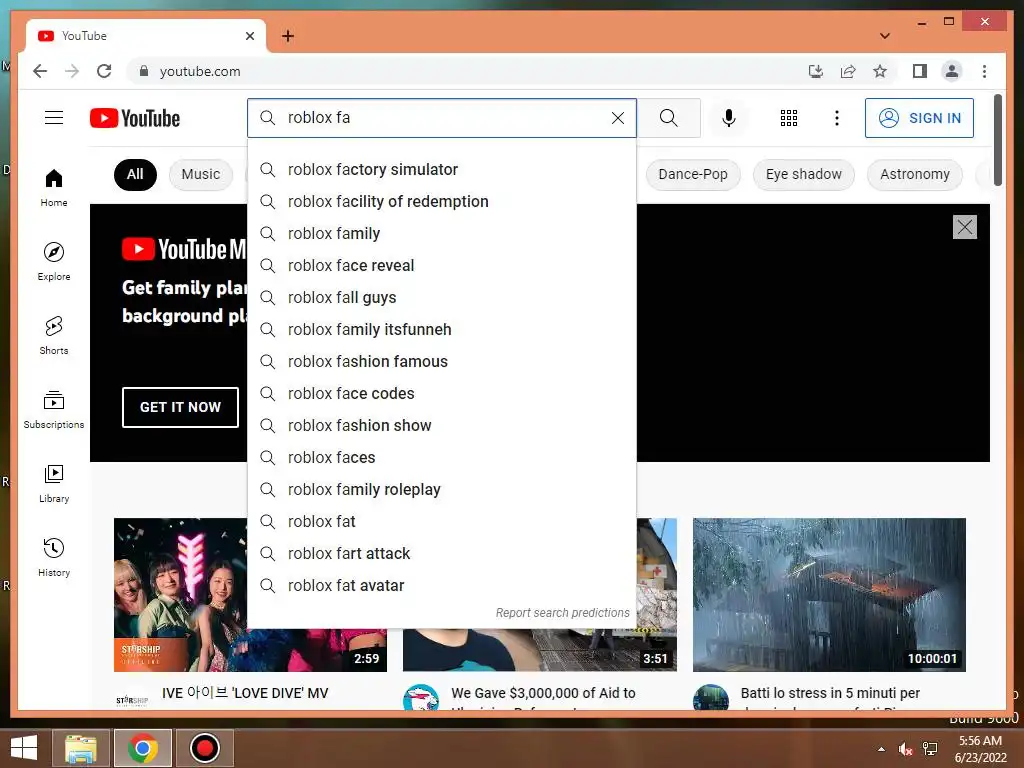Screen dimensions: 1024x768
Task: Click the YouTube logo
Action: [135, 118]
